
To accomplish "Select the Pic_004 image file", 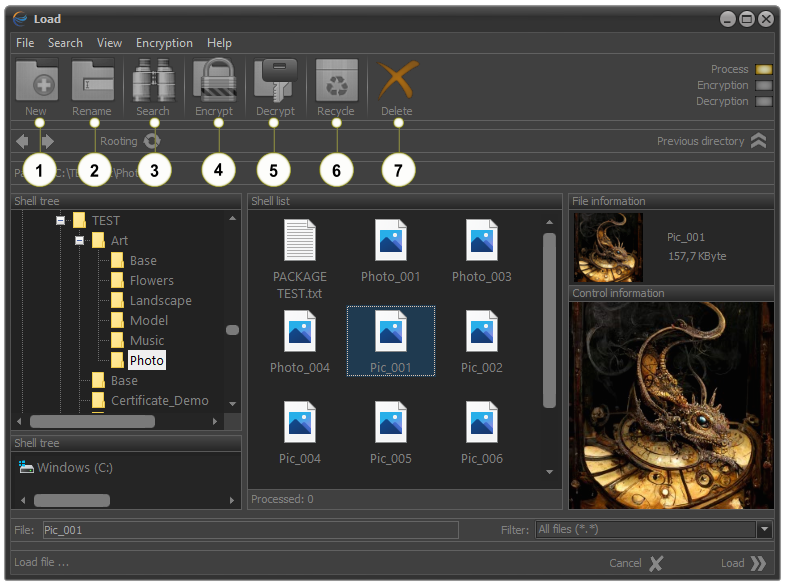I will pos(299,422).
